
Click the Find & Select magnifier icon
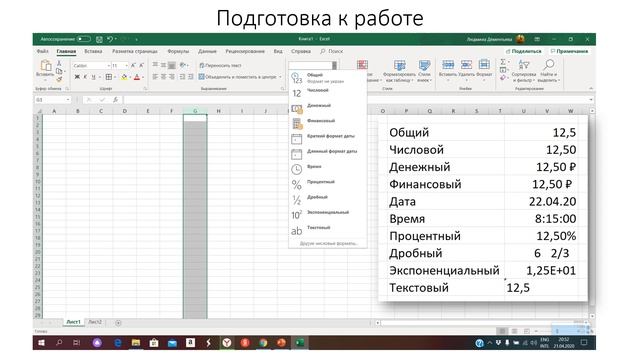tap(549, 64)
